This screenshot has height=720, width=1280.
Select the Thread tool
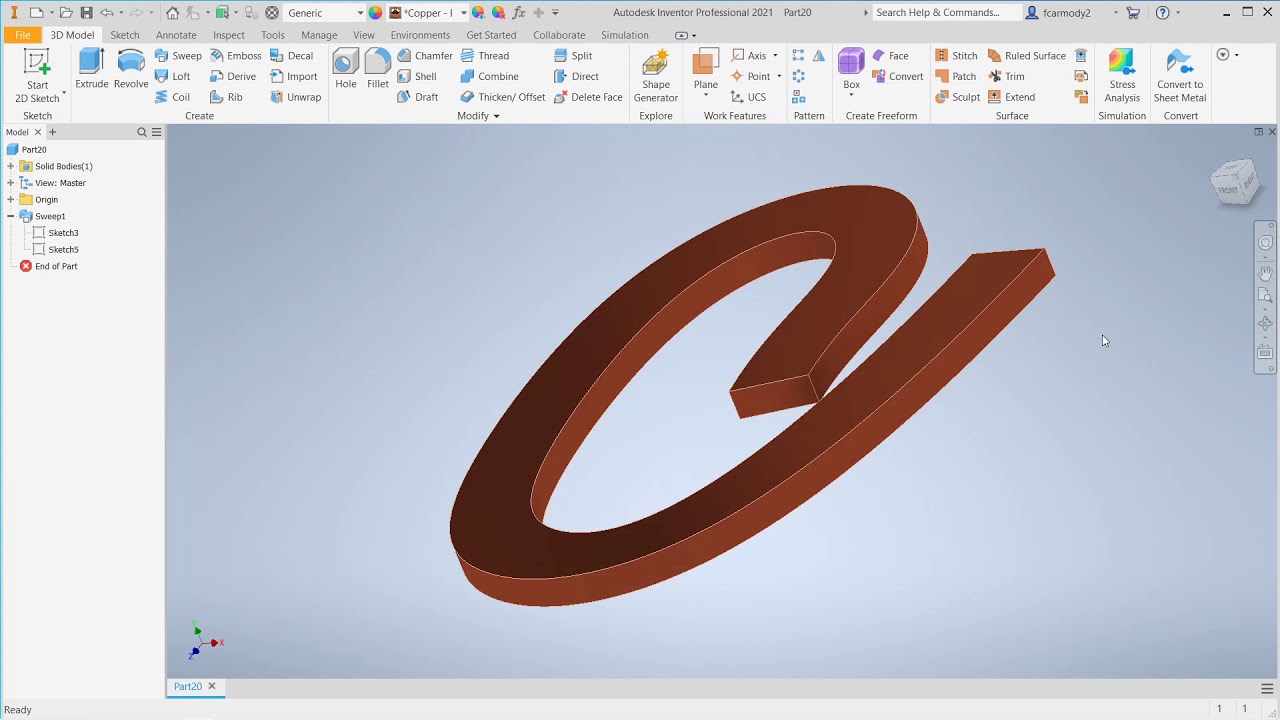pyautogui.click(x=485, y=56)
